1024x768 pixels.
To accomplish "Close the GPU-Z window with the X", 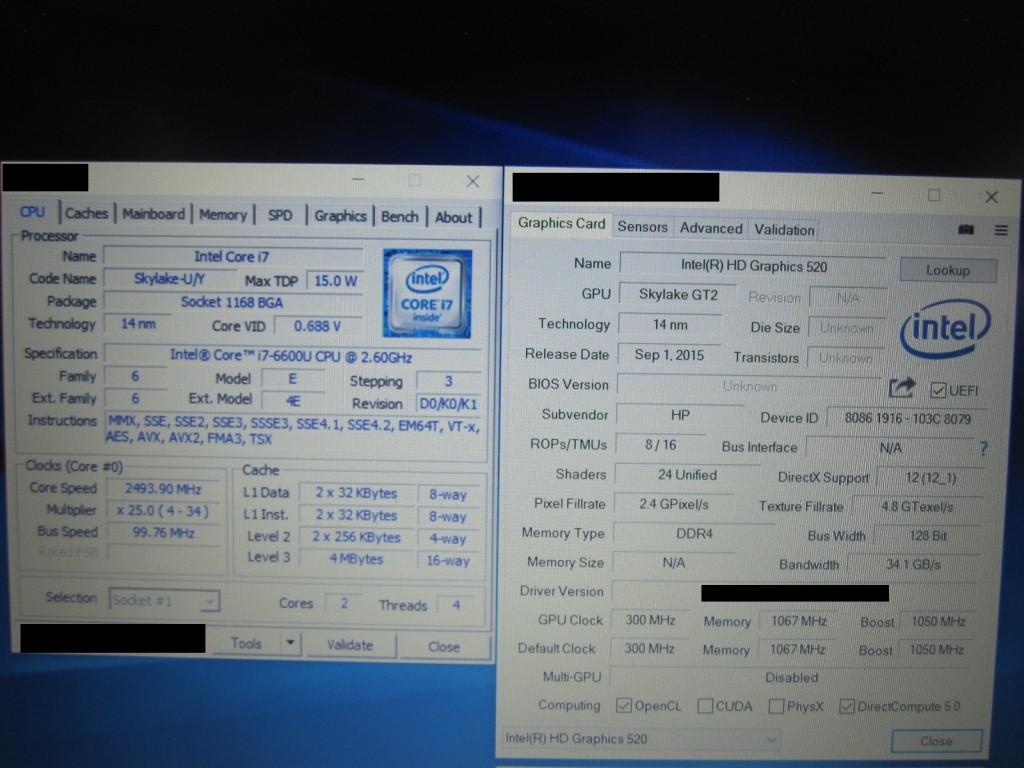I will point(991,197).
